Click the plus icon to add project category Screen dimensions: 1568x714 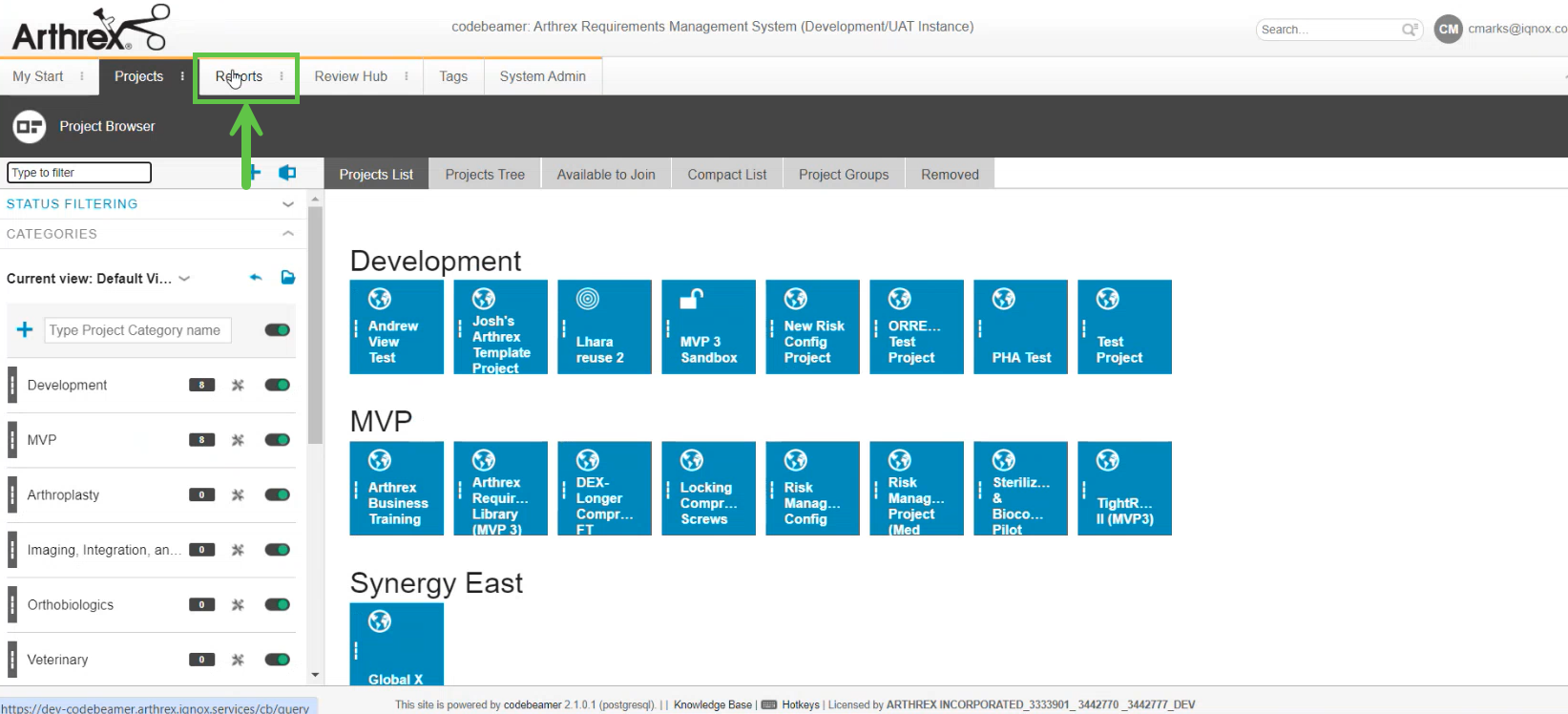25,329
